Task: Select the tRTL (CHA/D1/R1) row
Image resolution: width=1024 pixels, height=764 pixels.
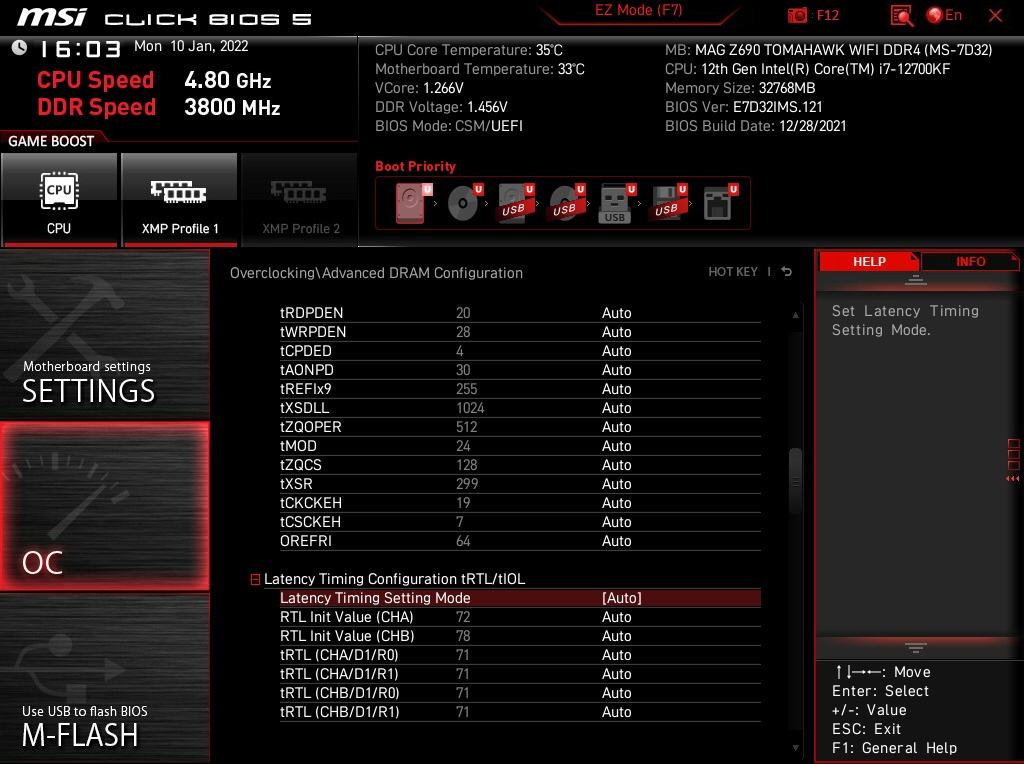Action: [x=520, y=674]
